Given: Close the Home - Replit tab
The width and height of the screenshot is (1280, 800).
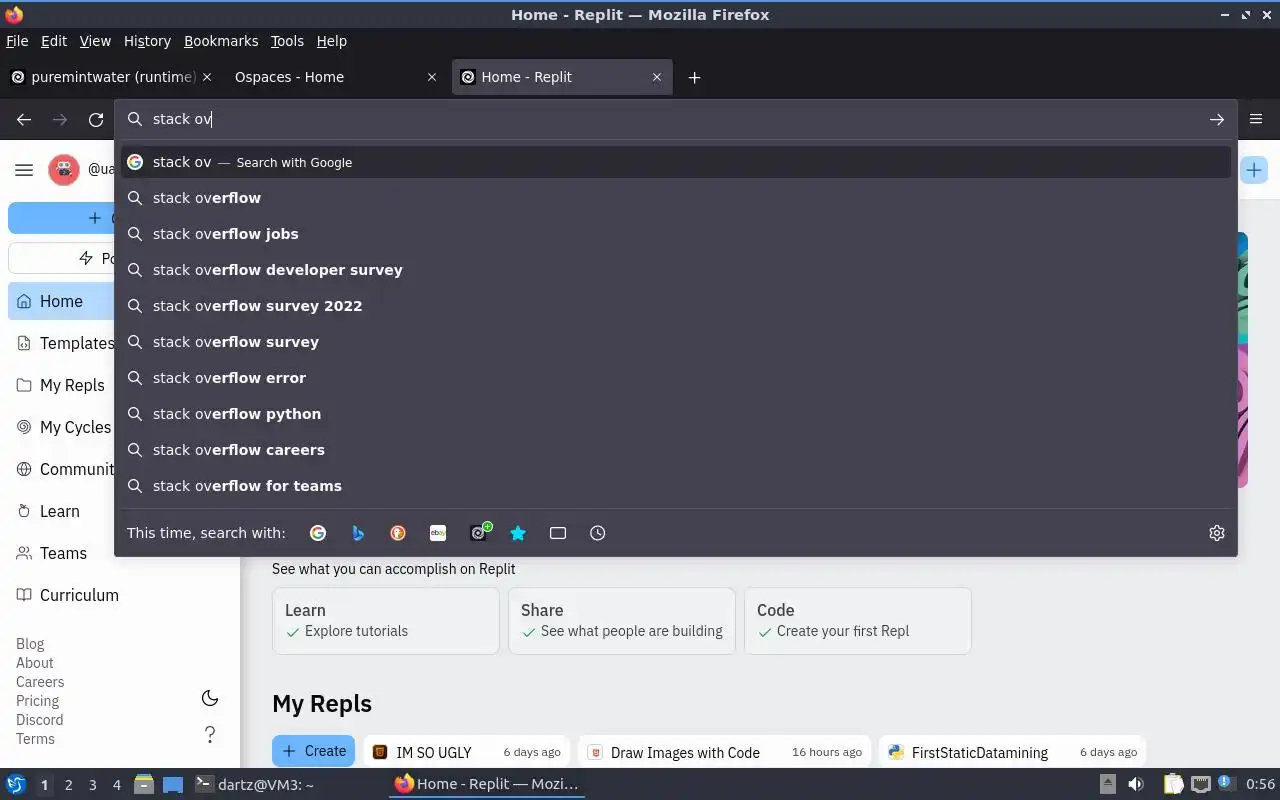Looking at the screenshot, I should click(x=657, y=77).
